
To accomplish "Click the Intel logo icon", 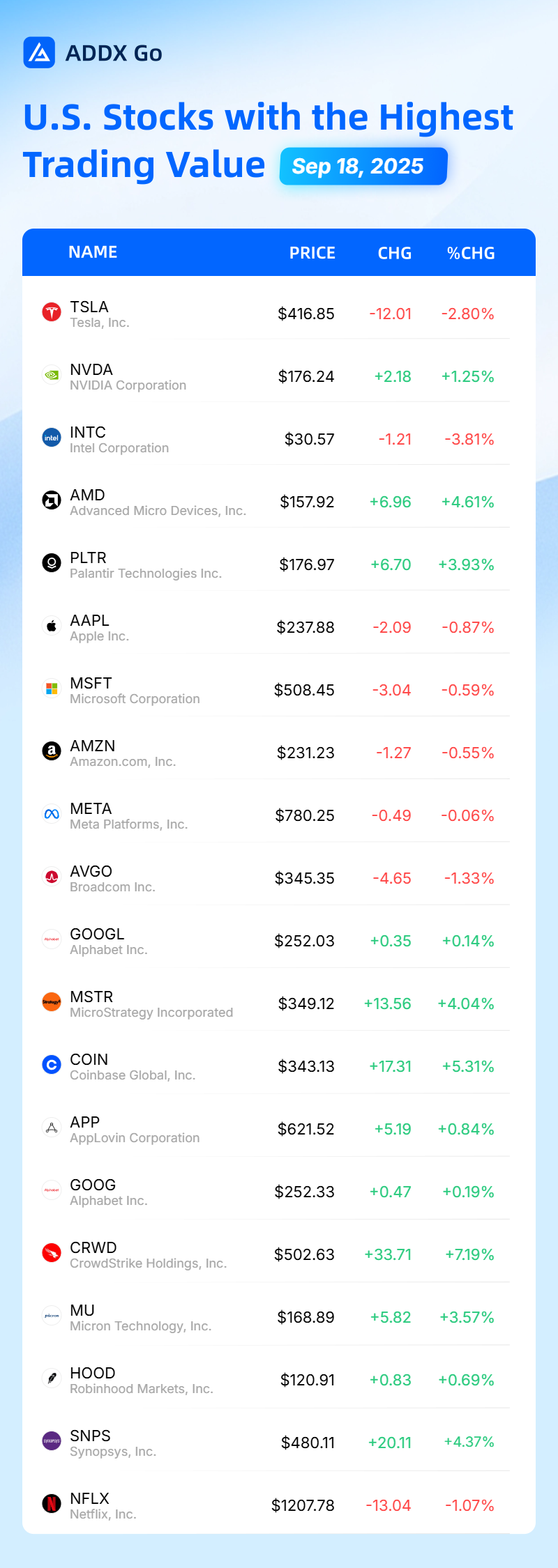I will point(52,438).
